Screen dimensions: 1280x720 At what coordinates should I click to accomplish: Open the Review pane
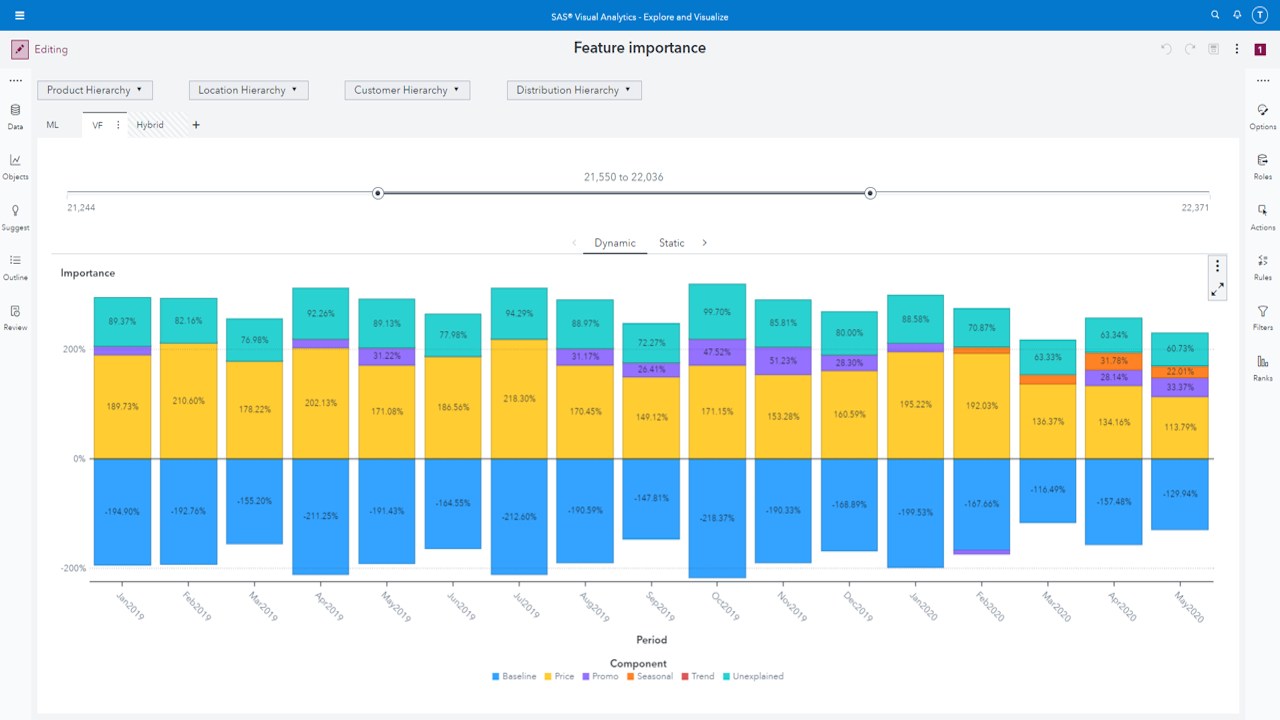coord(15,317)
